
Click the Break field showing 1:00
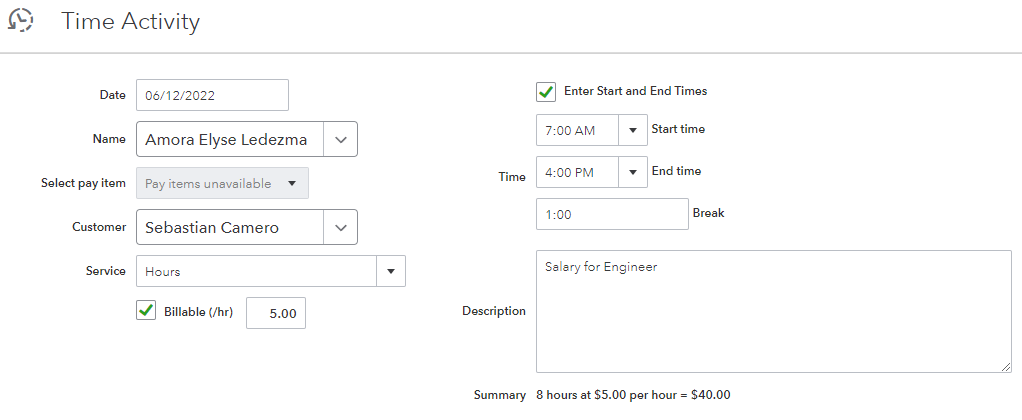click(612, 214)
